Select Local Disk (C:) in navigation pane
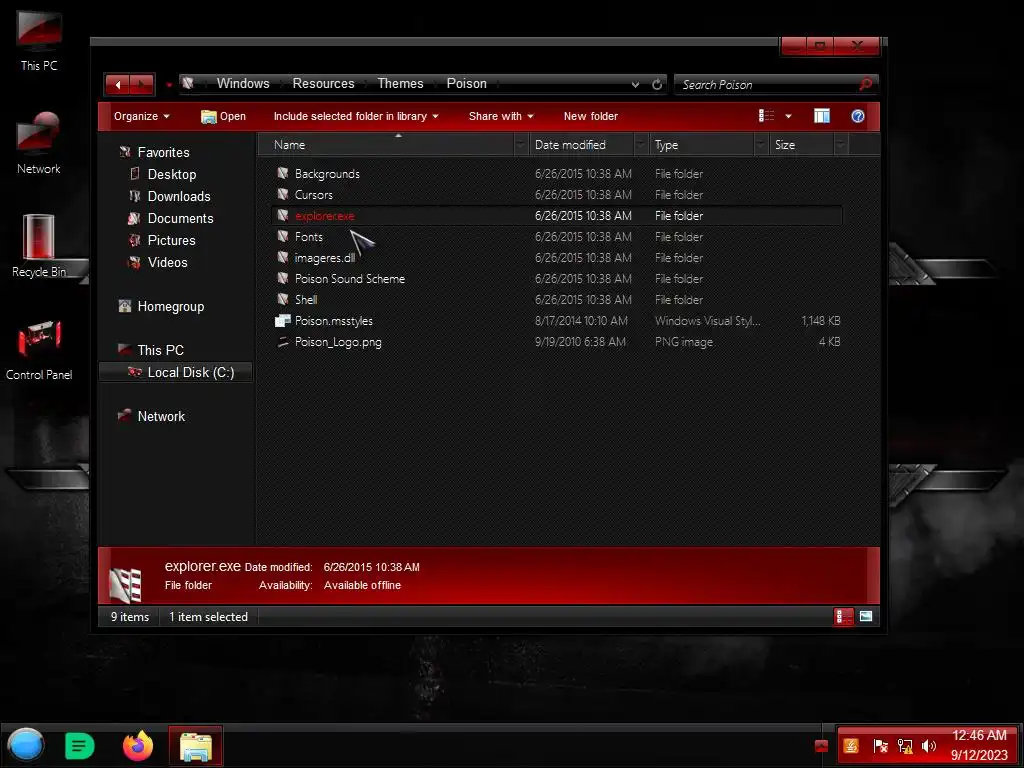 [191, 372]
